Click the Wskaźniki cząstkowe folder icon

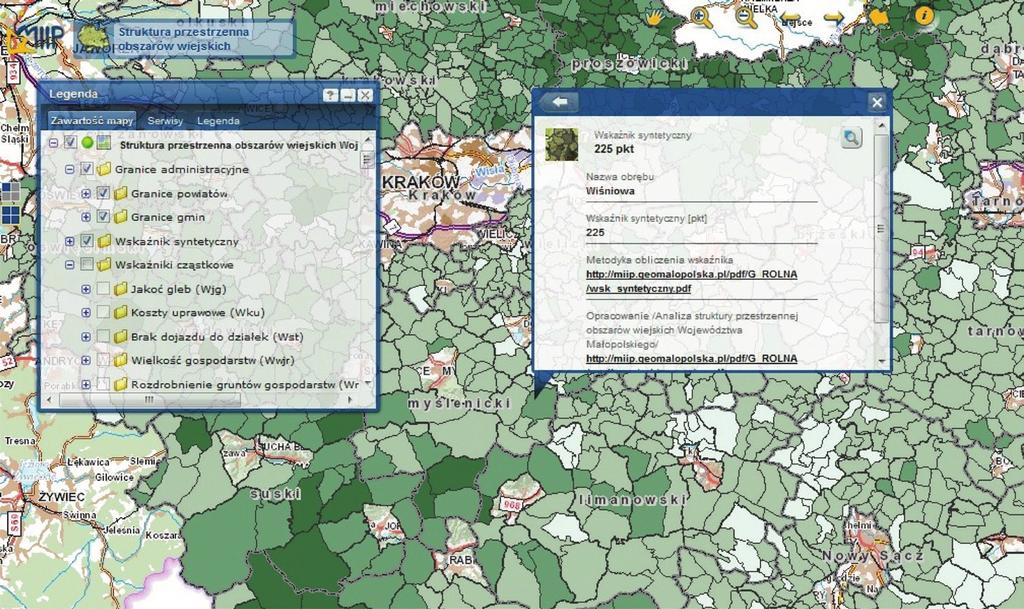(x=104, y=264)
